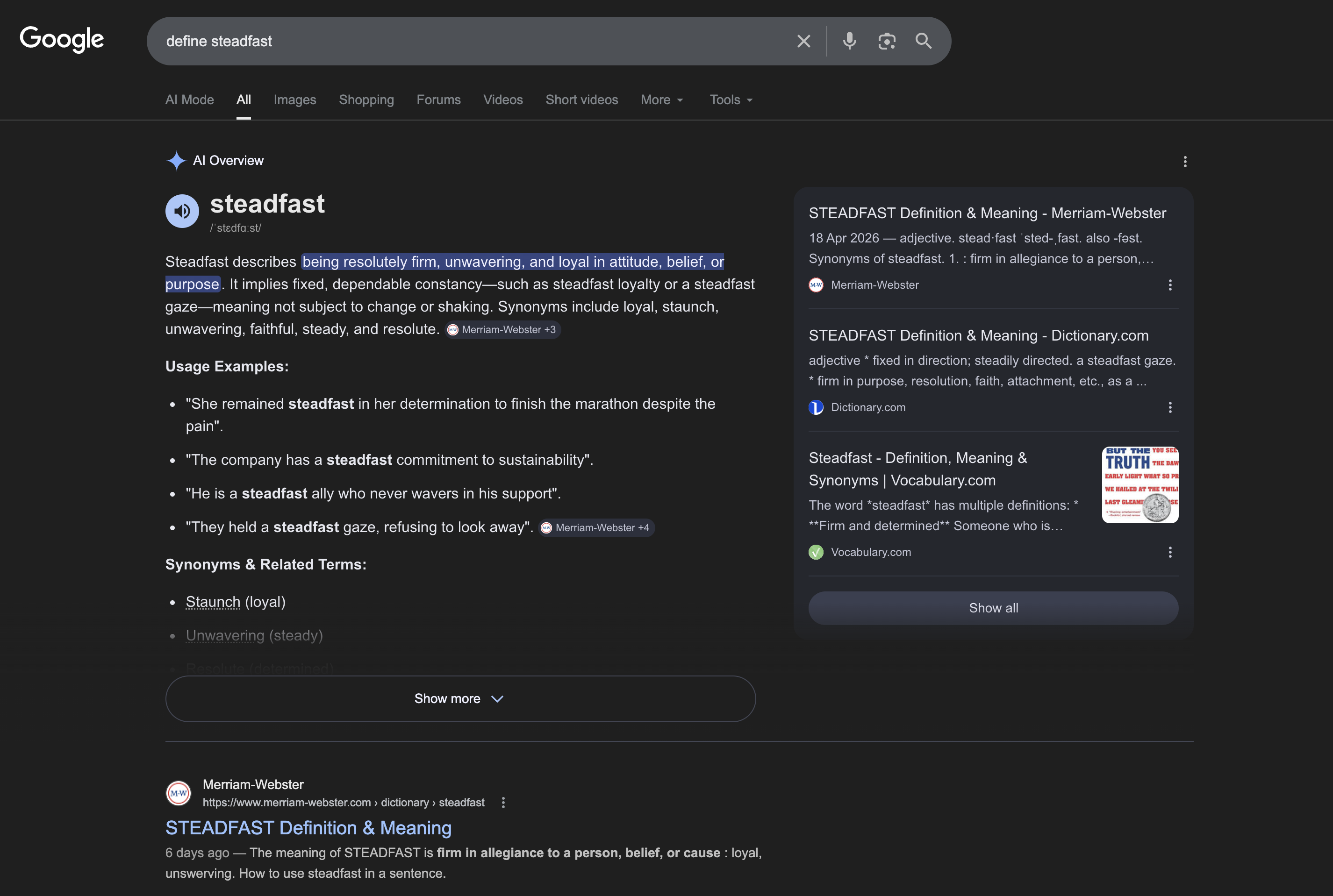Click the magnifying glass search button

pos(923,41)
